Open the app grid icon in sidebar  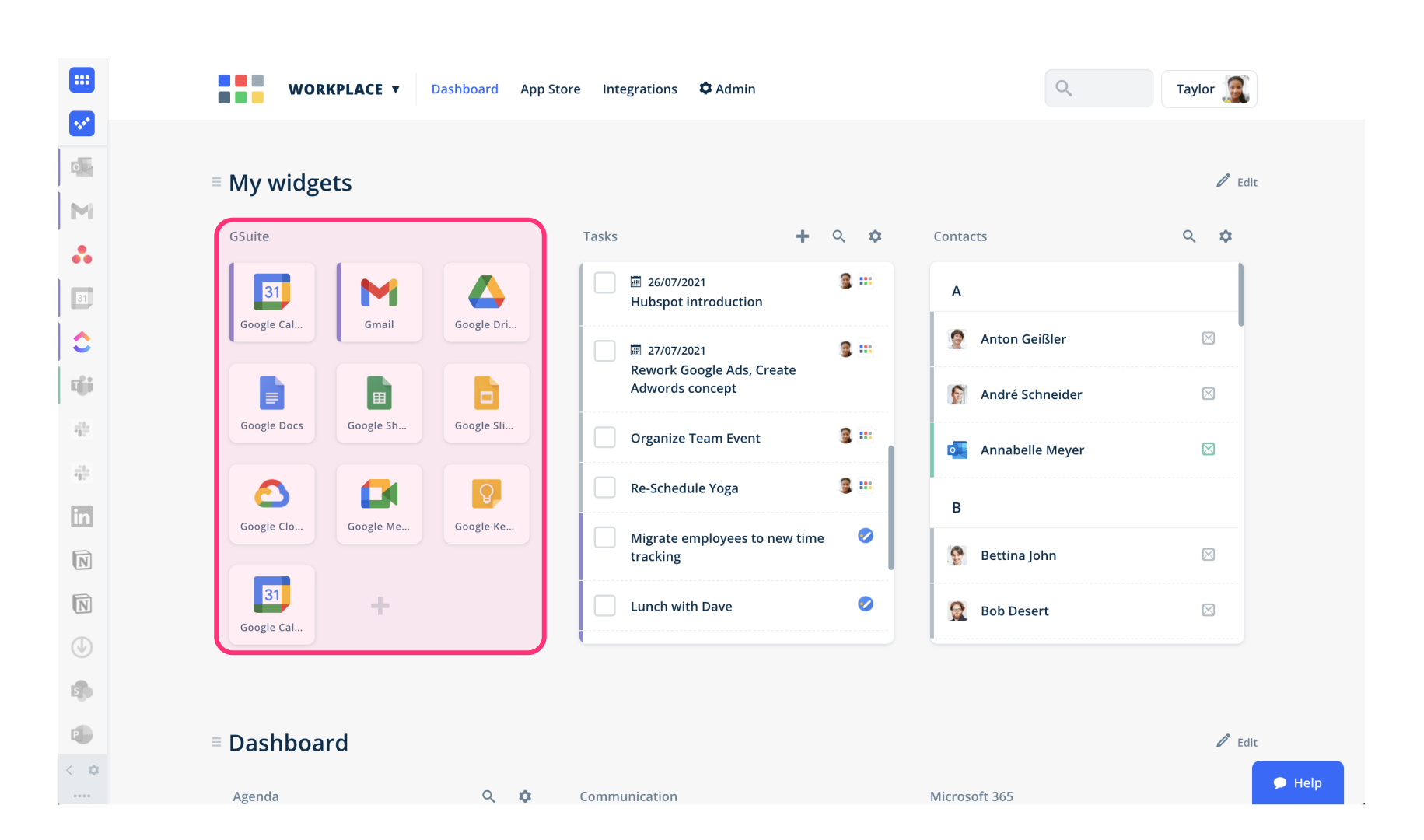[82, 80]
